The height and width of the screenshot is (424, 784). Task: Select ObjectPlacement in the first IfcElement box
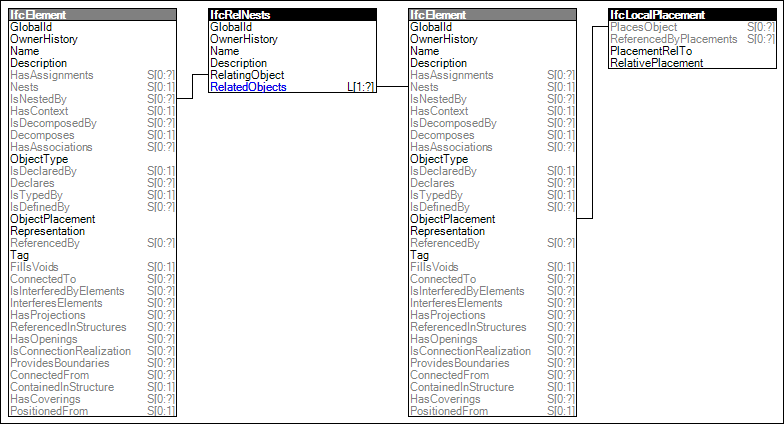[52, 219]
